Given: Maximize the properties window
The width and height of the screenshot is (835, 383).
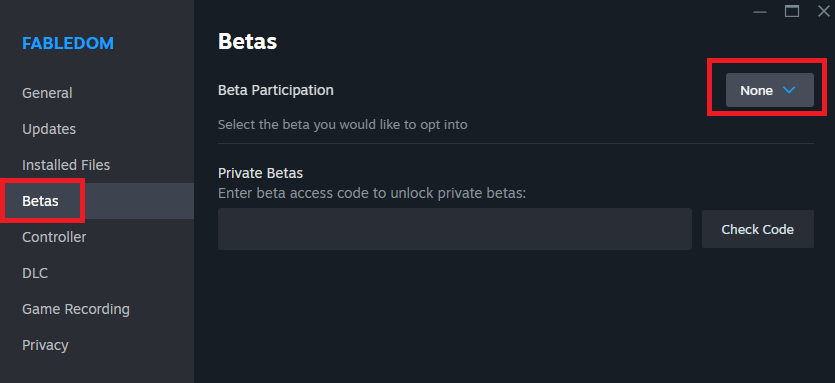Looking at the screenshot, I should [x=791, y=11].
